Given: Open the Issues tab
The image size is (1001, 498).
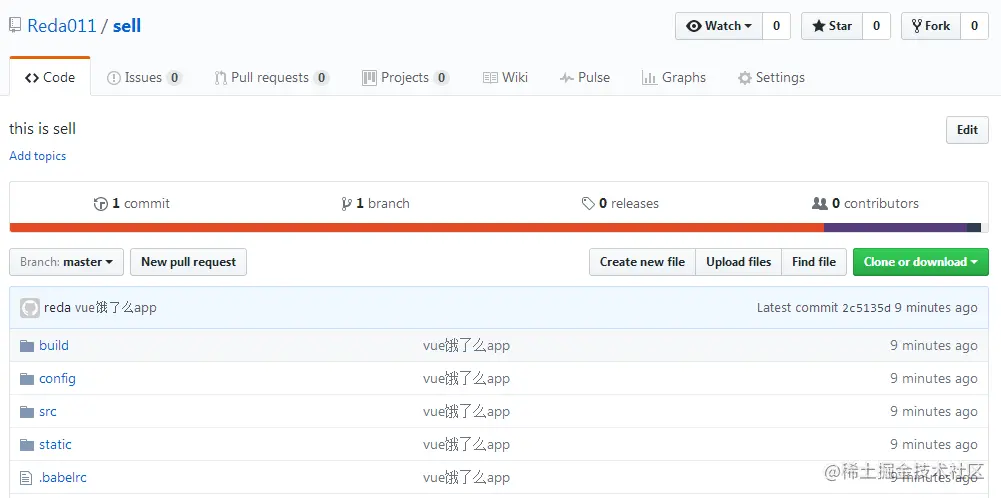Looking at the screenshot, I should 144,78.
